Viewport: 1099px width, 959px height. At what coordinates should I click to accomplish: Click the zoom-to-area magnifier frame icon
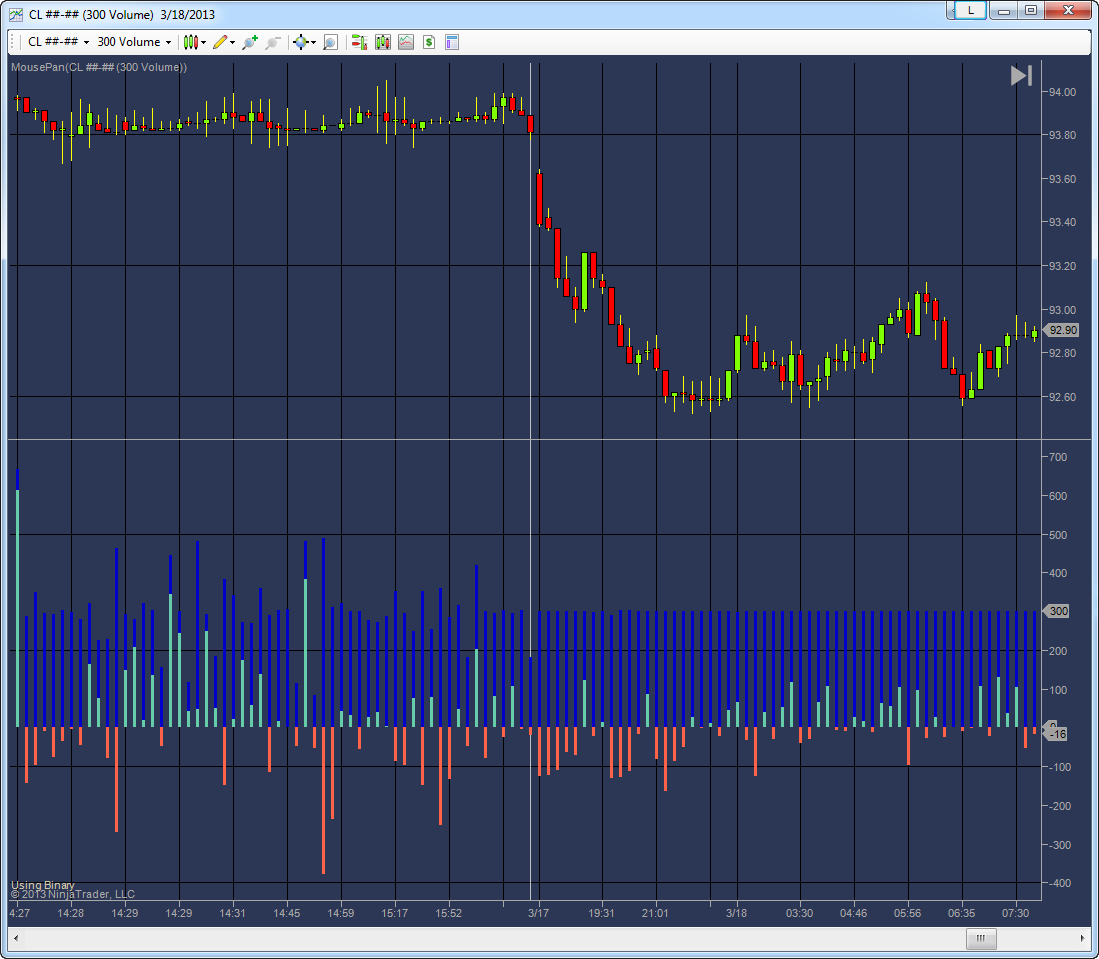pos(331,42)
